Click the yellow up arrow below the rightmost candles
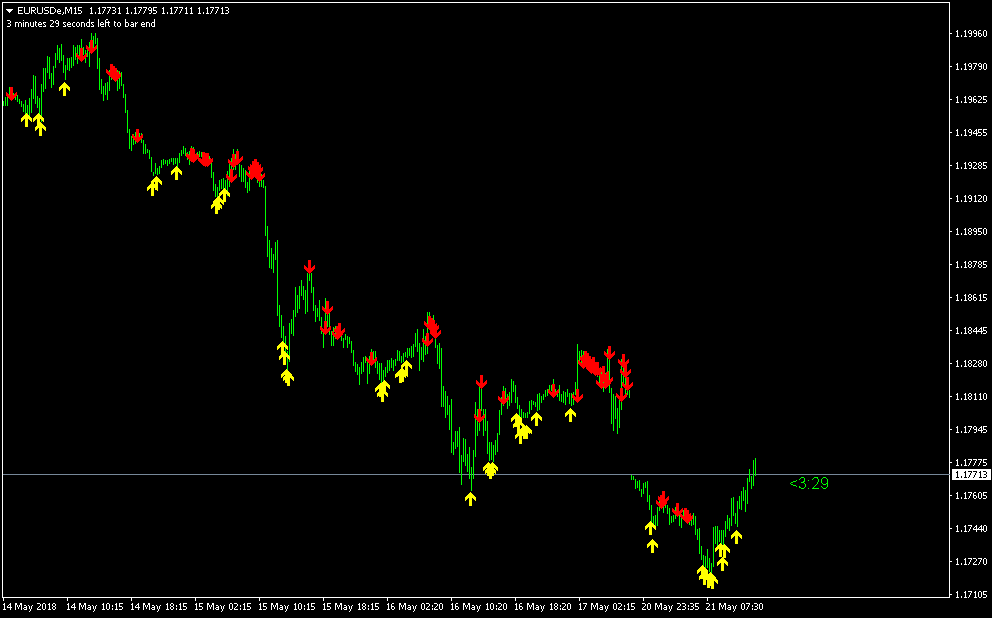 tap(736, 537)
